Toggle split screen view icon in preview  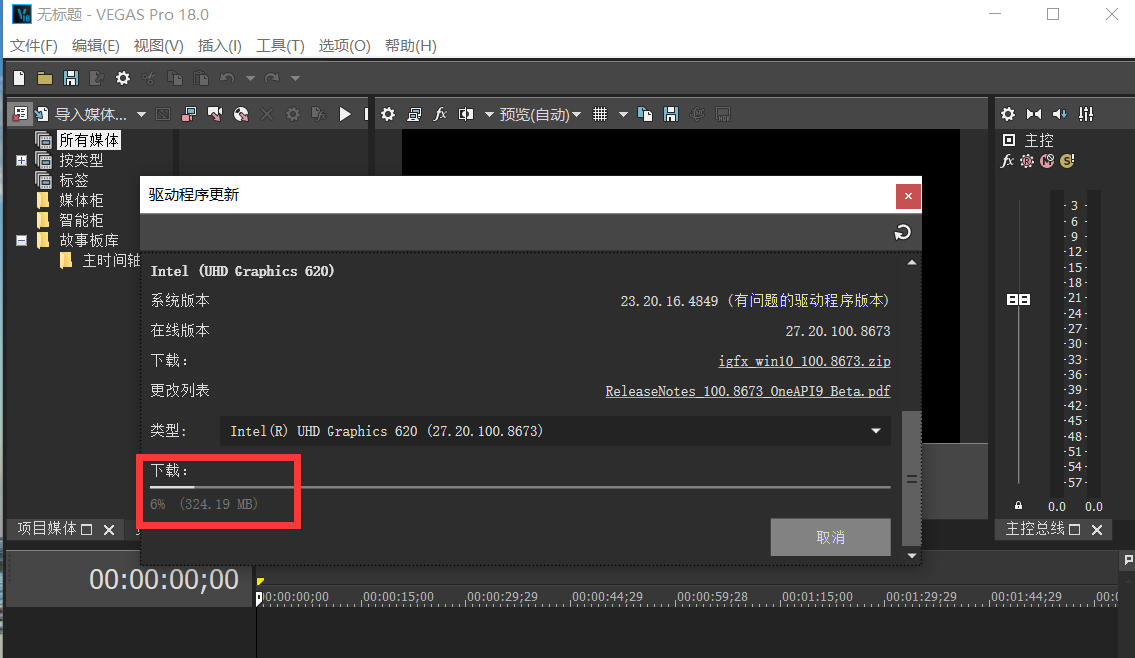[466, 114]
